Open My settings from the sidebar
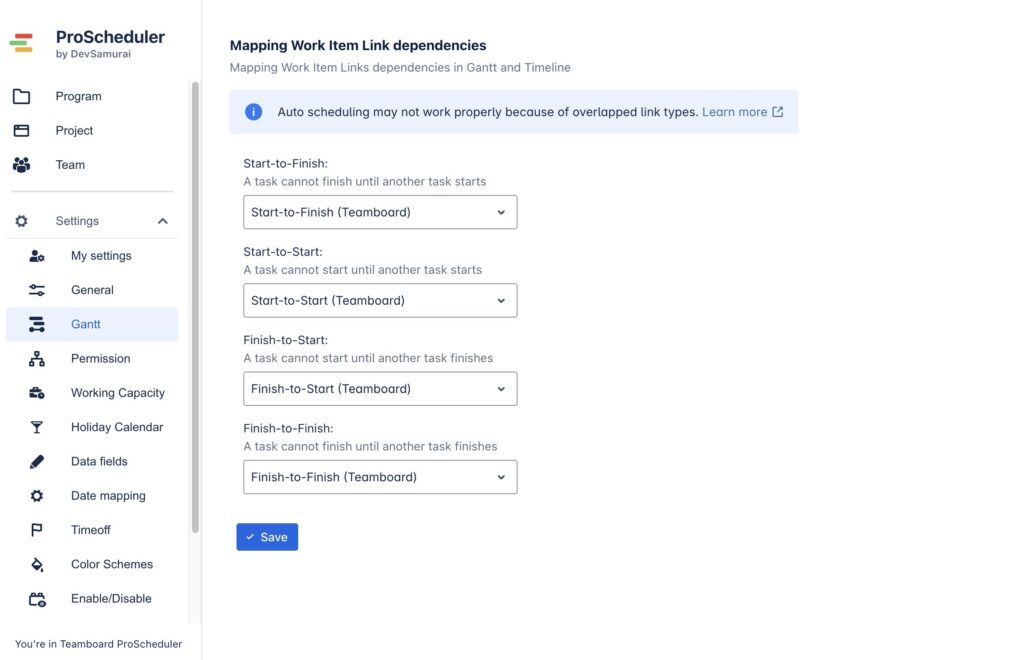Screen dimensions: 1024x660 click(x=36, y=255)
